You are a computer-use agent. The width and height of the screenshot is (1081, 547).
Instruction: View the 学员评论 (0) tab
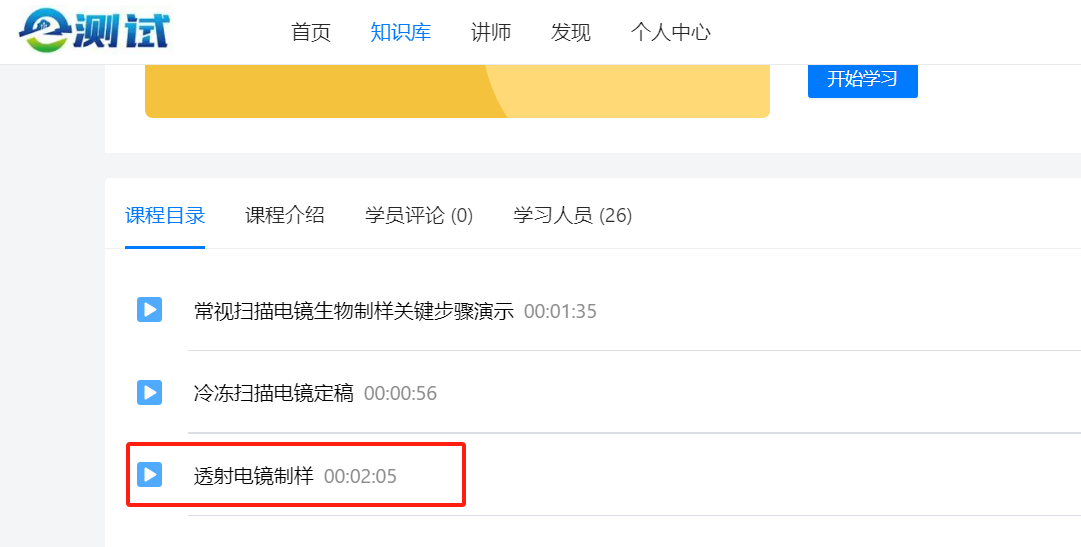419,215
